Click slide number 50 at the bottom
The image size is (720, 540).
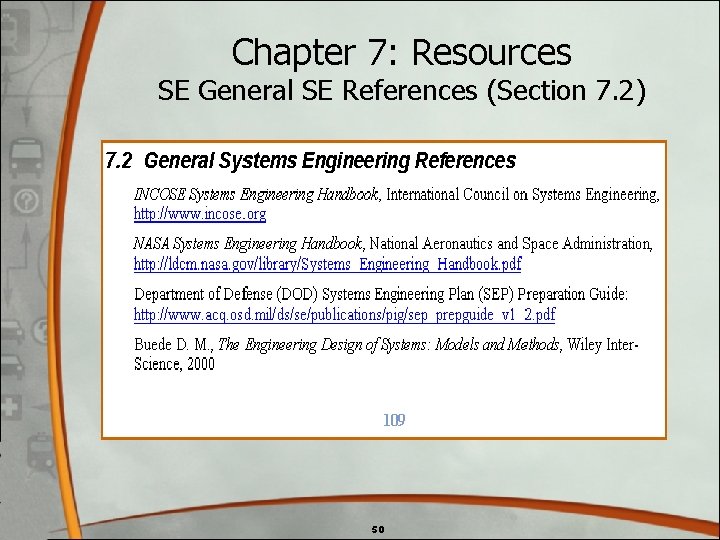click(378, 529)
